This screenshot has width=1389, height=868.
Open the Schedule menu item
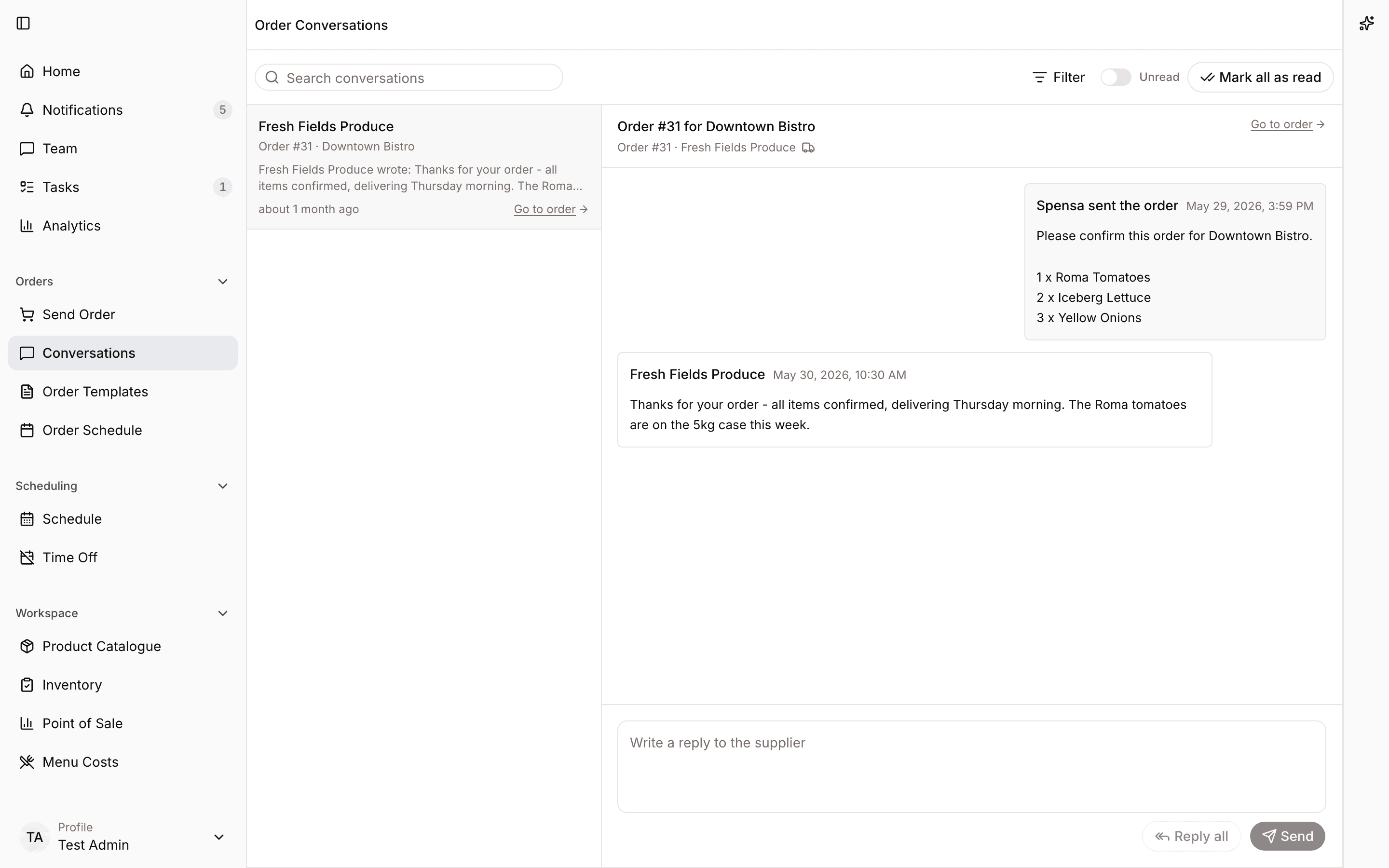point(123,519)
